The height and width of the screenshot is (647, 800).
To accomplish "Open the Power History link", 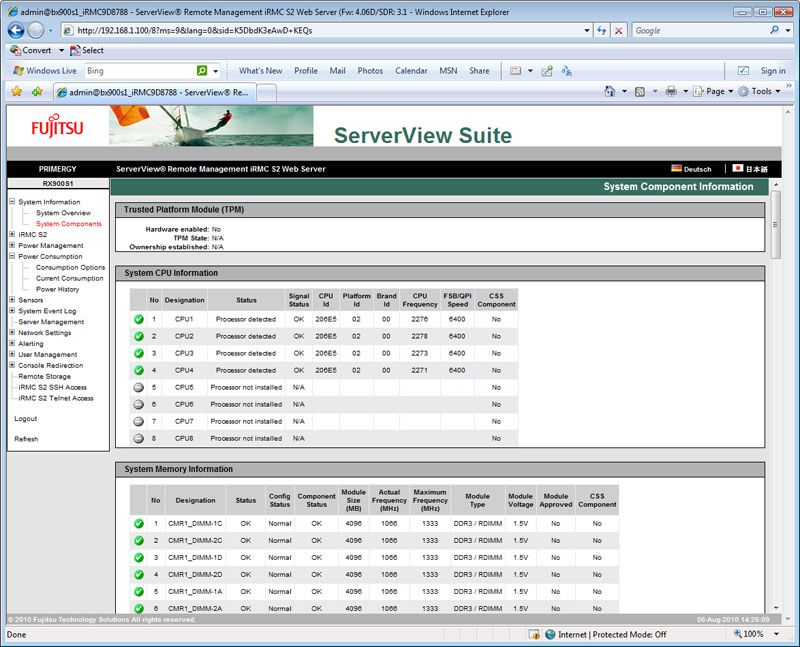I will pos(57,289).
